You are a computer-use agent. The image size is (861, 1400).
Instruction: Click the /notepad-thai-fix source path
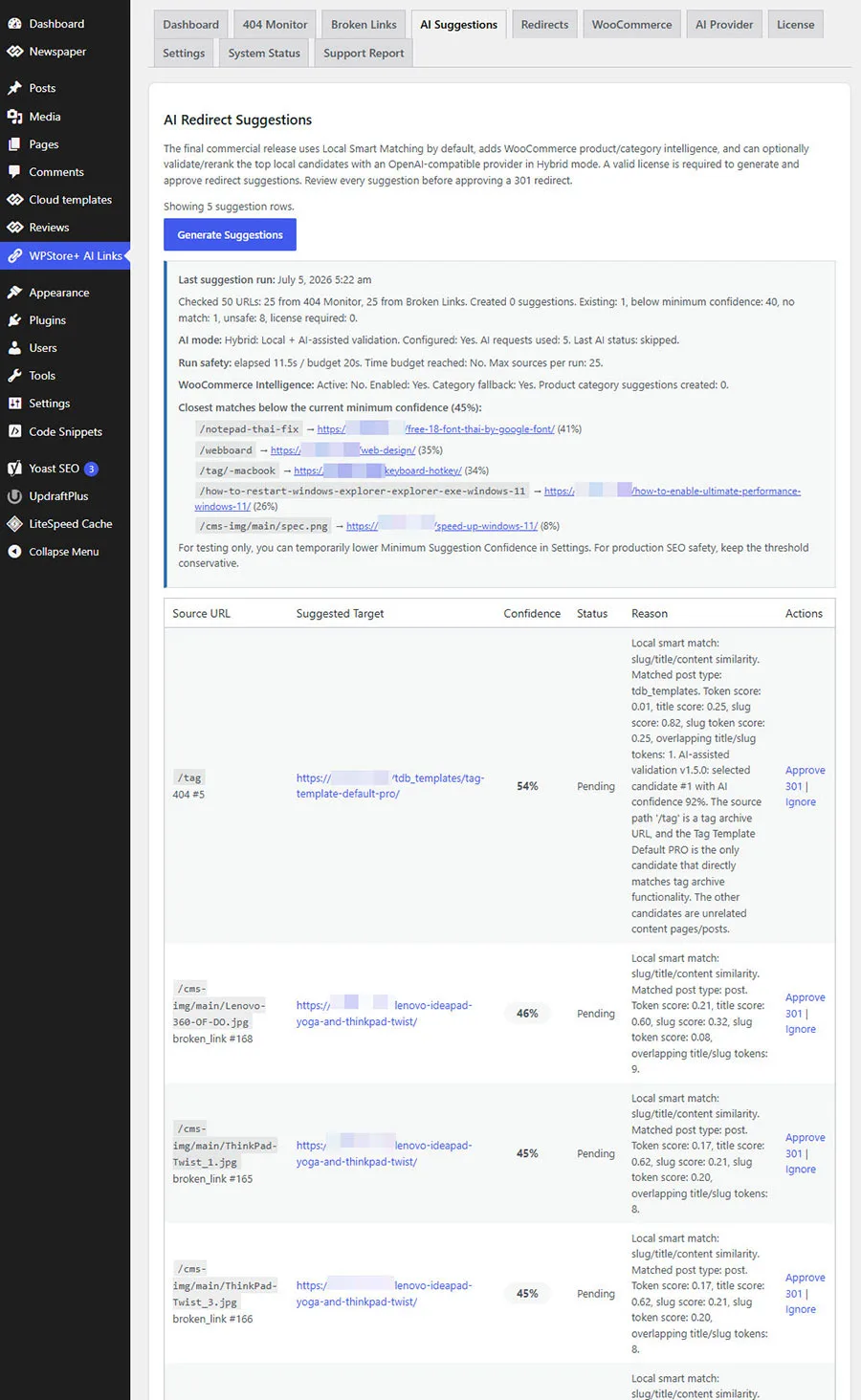click(249, 429)
